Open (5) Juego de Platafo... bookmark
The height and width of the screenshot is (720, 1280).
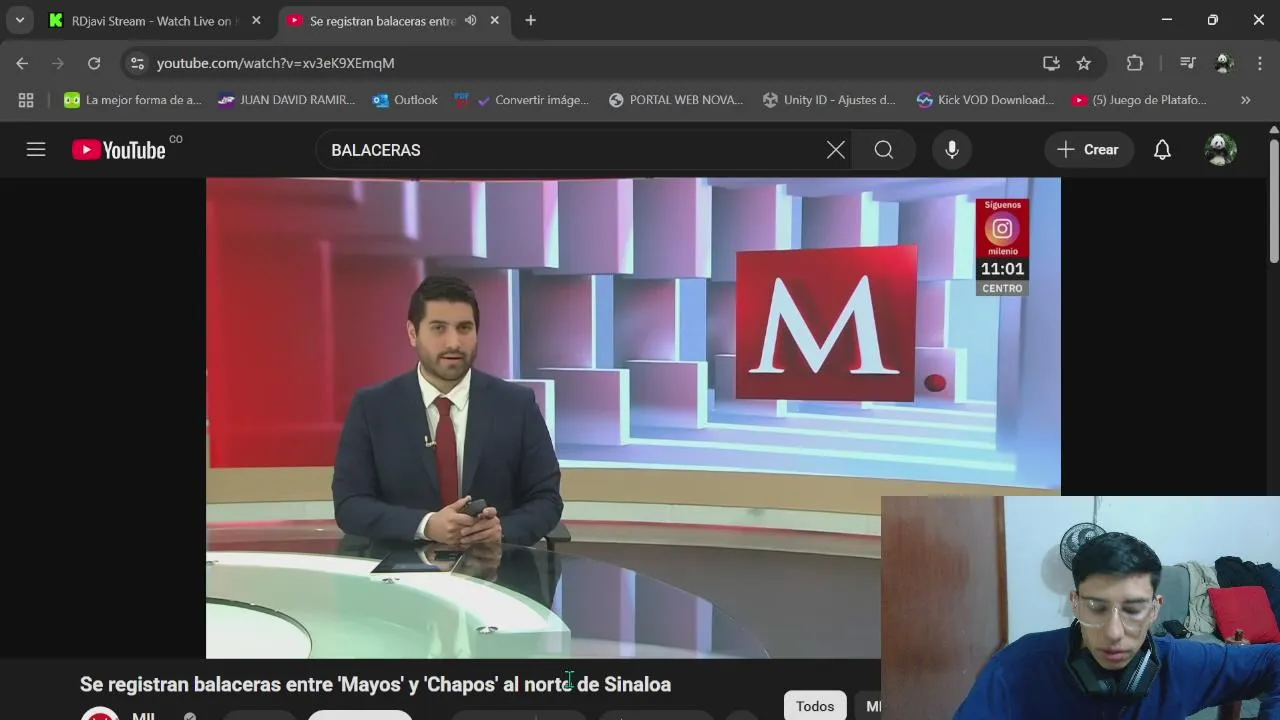tap(1139, 100)
